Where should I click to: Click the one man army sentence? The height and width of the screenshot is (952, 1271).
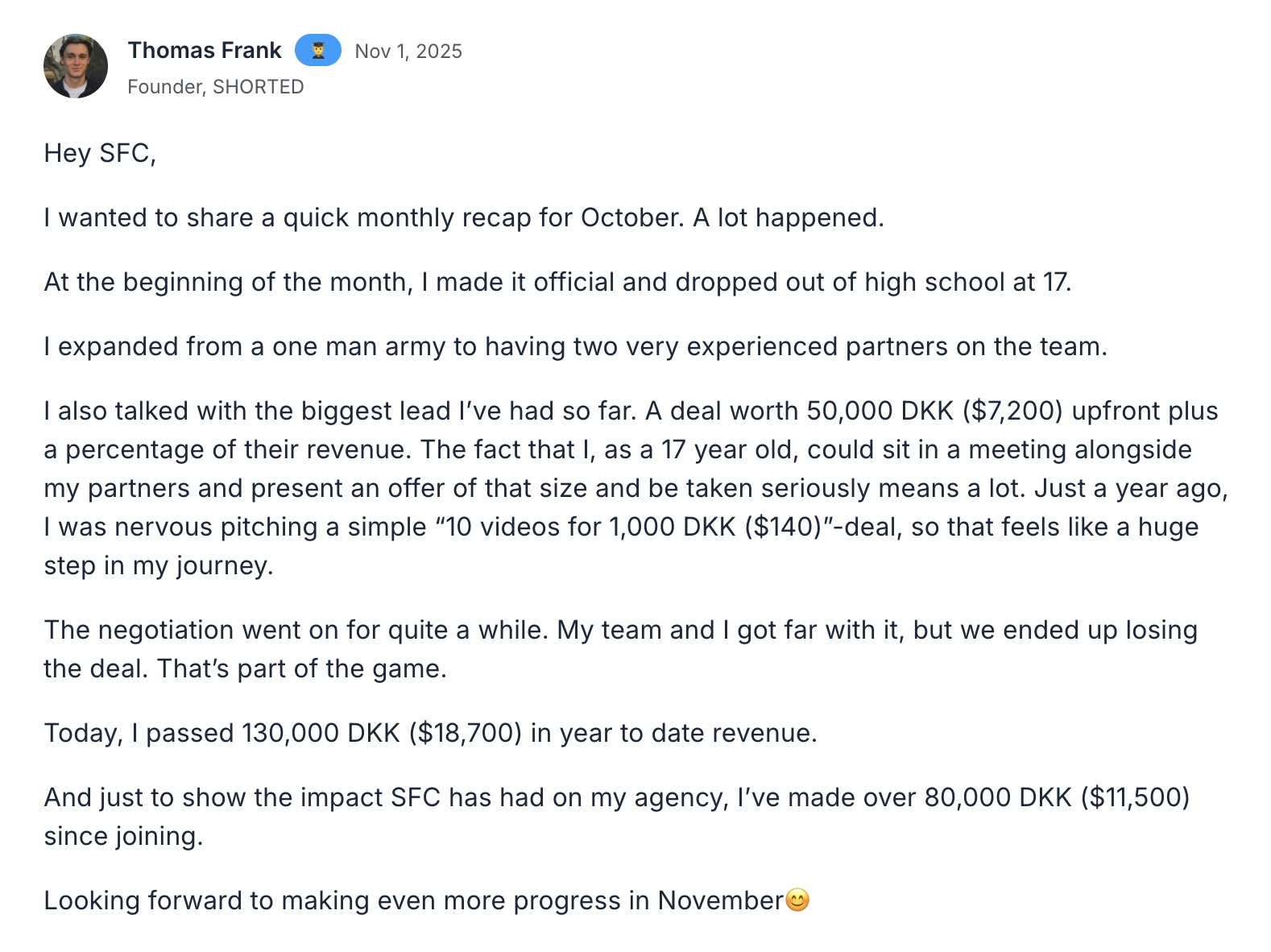pos(575,346)
